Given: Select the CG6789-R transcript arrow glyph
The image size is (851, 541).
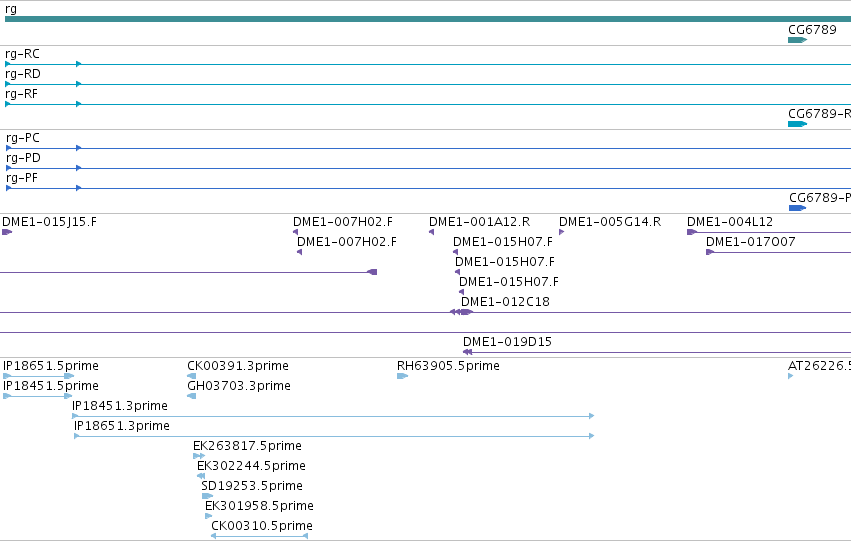Looking at the screenshot, I should click(x=797, y=124).
